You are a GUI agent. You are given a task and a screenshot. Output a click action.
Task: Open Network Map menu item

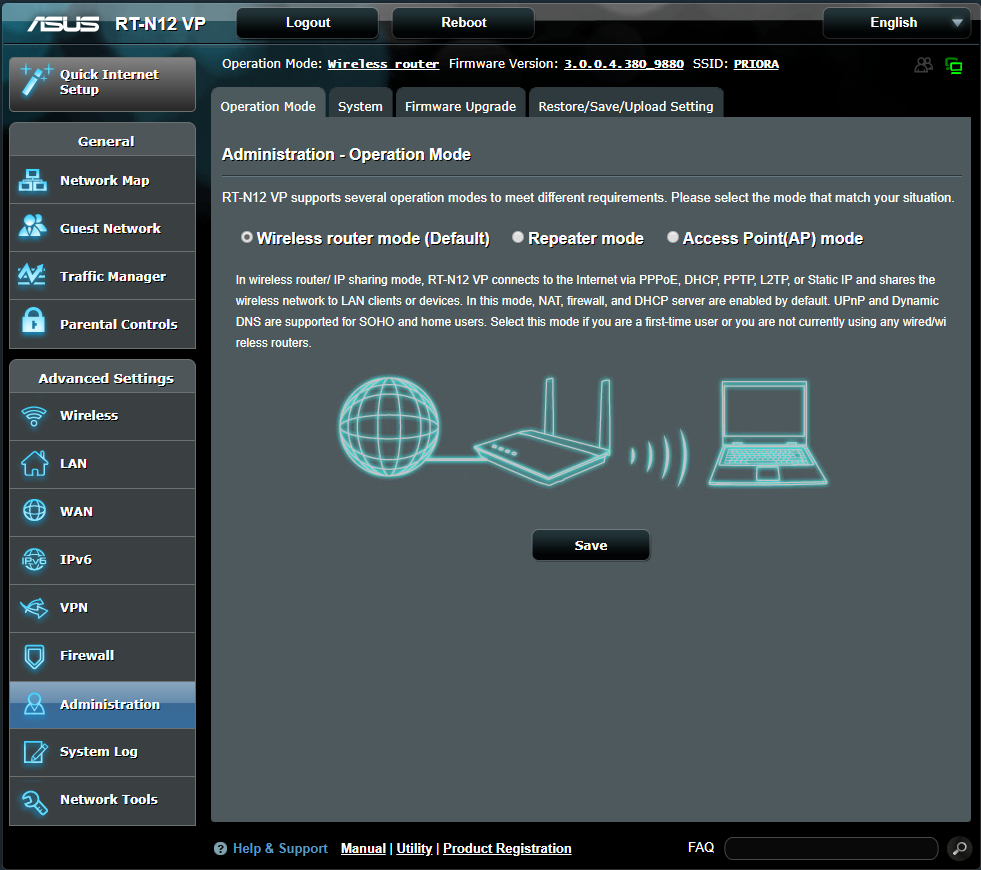click(x=103, y=180)
